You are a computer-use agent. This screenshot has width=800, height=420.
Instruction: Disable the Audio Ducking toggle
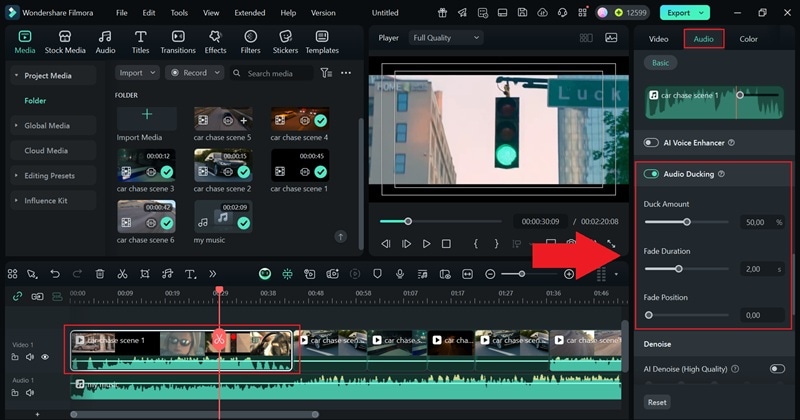pos(652,174)
